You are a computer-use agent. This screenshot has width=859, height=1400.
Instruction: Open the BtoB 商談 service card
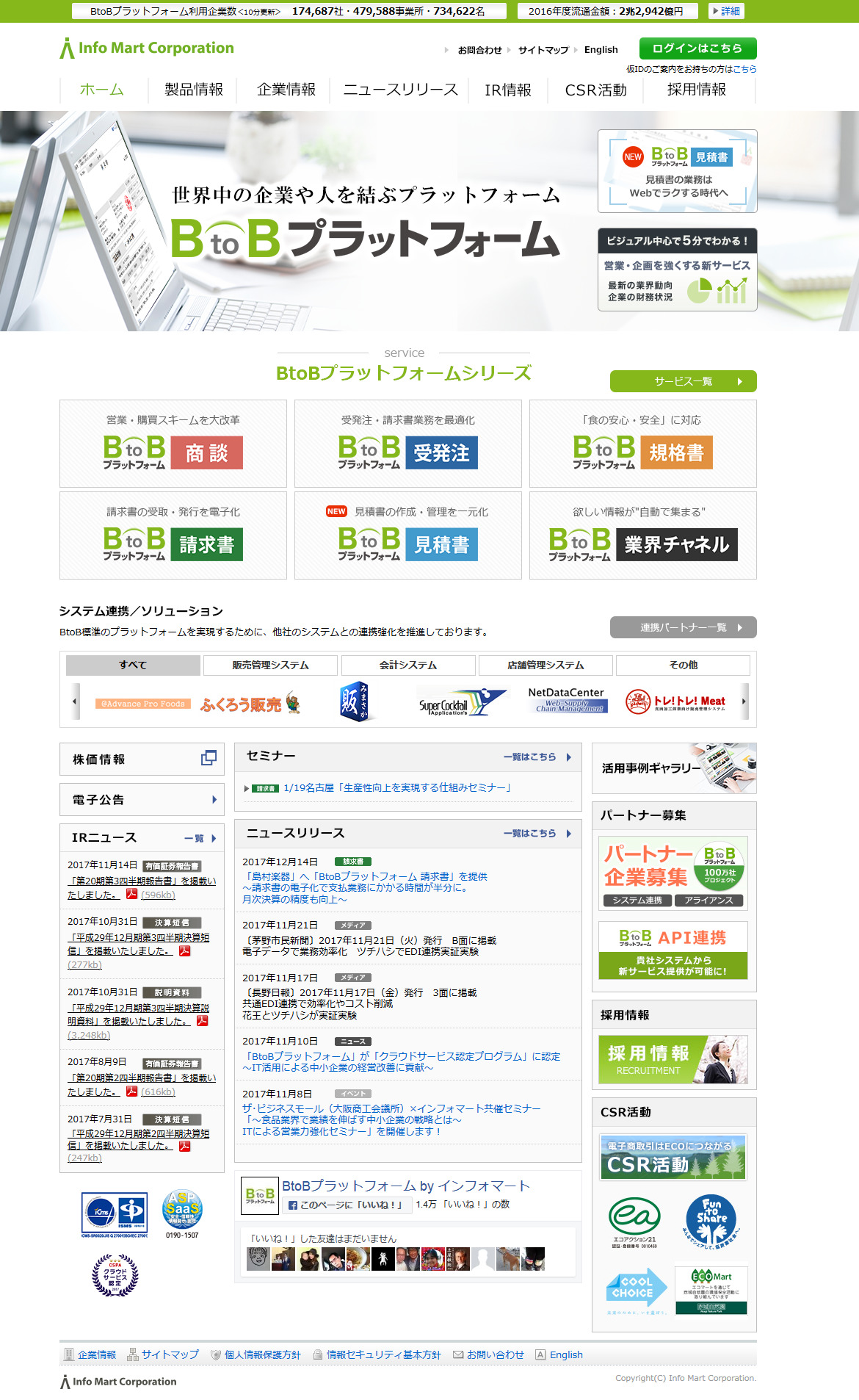(x=173, y=444)
